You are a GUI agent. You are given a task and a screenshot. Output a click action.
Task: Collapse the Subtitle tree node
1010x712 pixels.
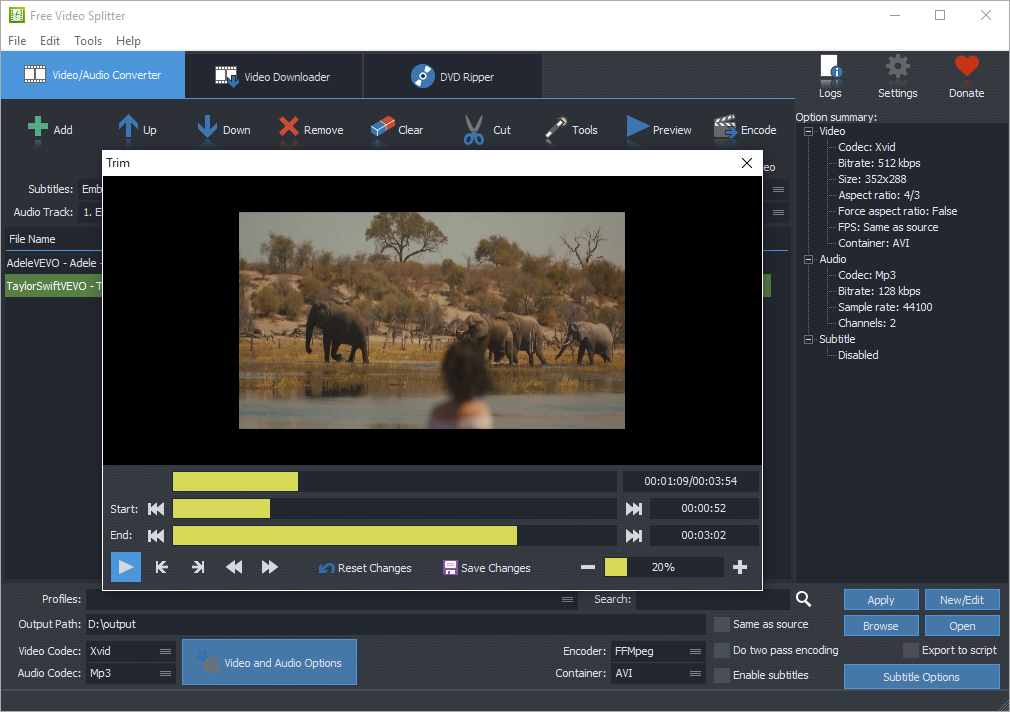coord(808,340)
